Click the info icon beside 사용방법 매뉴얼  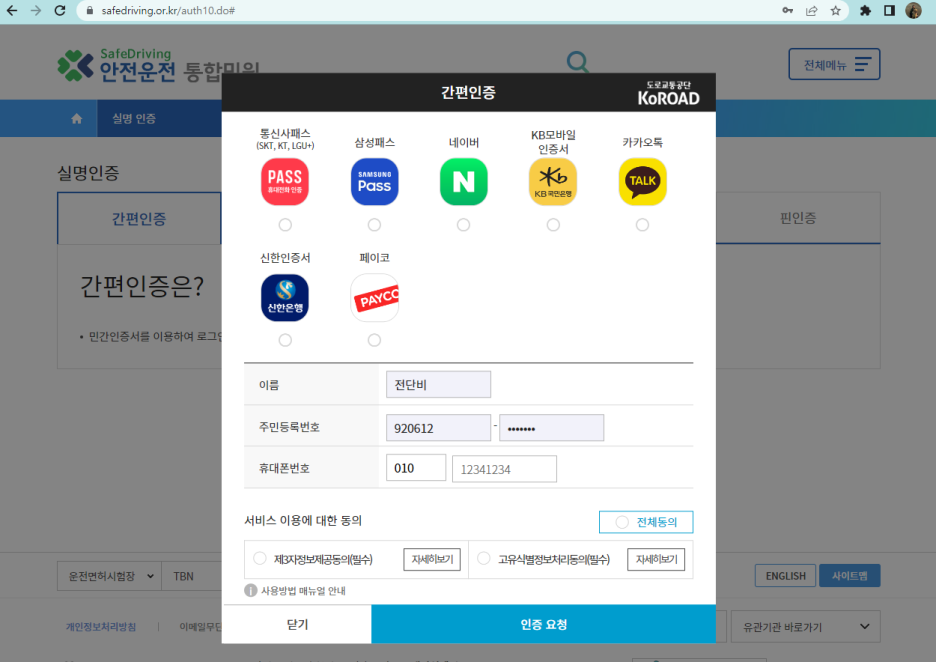click(x=251, y=590)
